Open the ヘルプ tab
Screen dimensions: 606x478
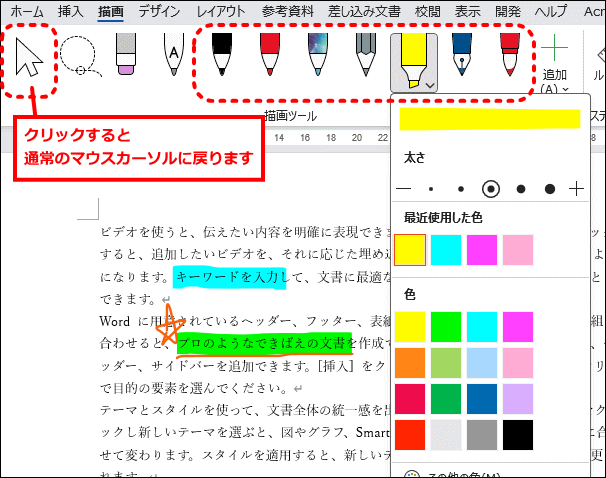(551, 12)
